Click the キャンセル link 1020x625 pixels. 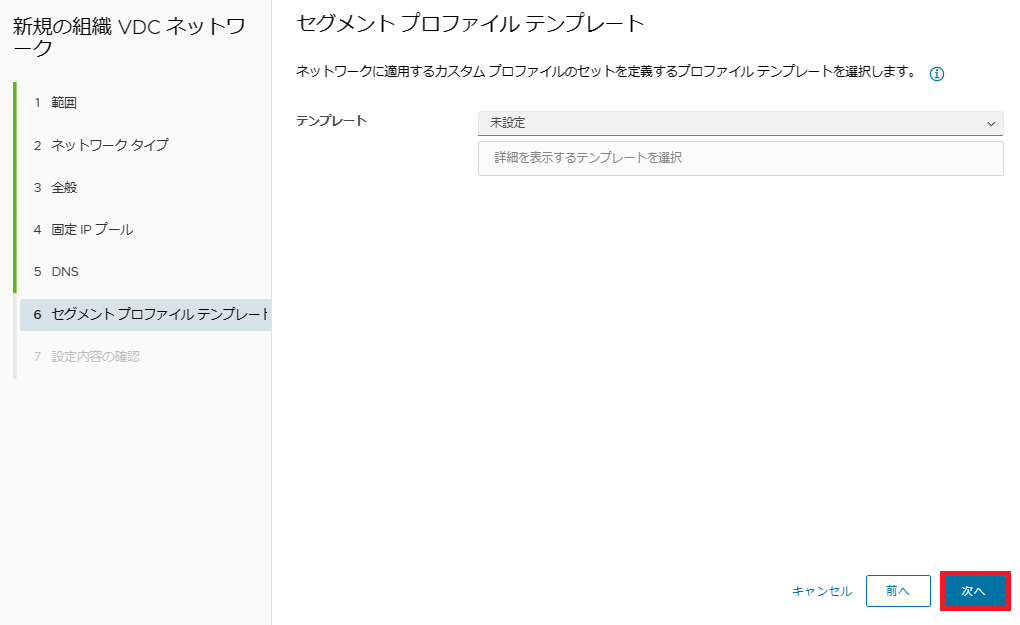[822, 591]
